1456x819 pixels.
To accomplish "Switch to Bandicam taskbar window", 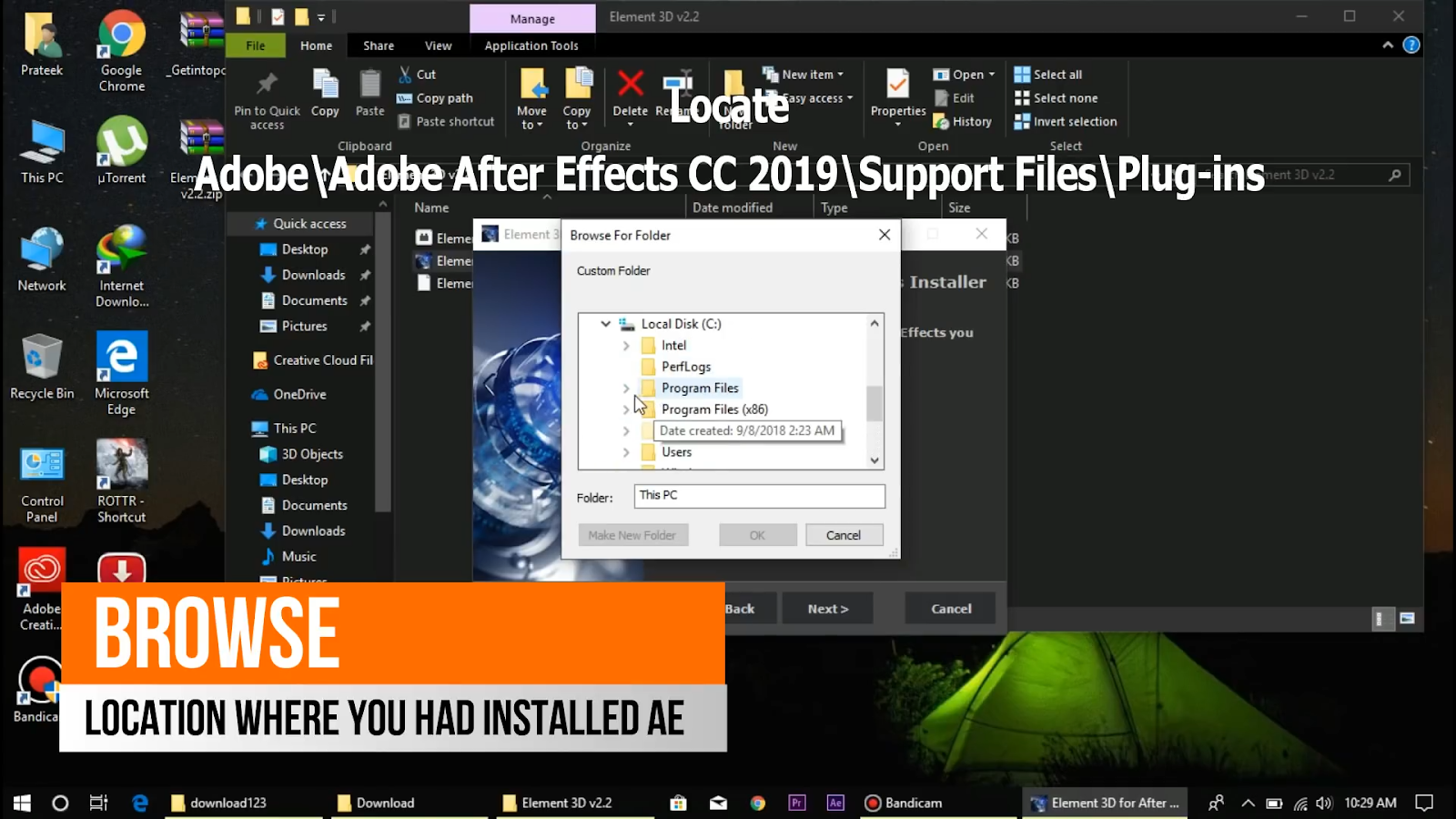I will click(x=937, y=803).
